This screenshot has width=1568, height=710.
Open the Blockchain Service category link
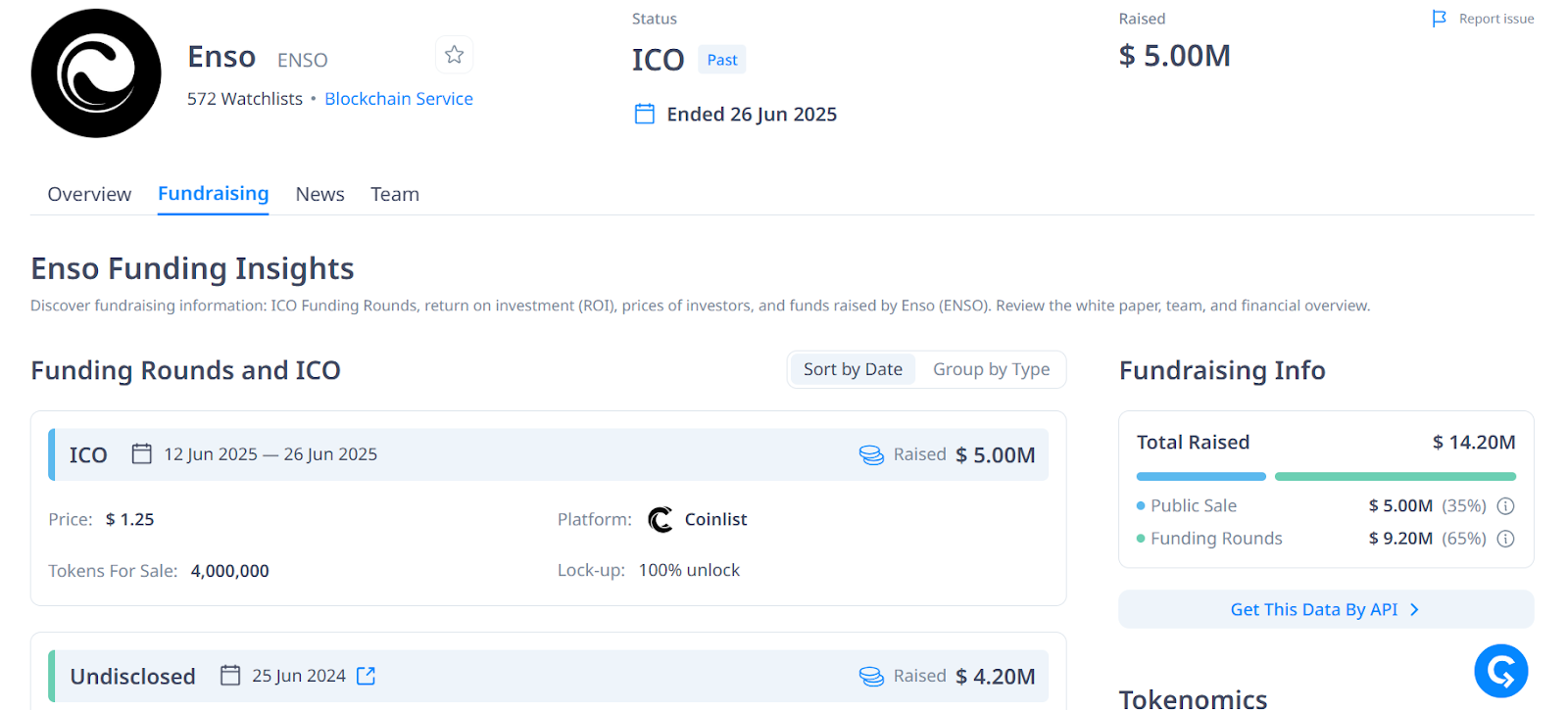(399, 99)
